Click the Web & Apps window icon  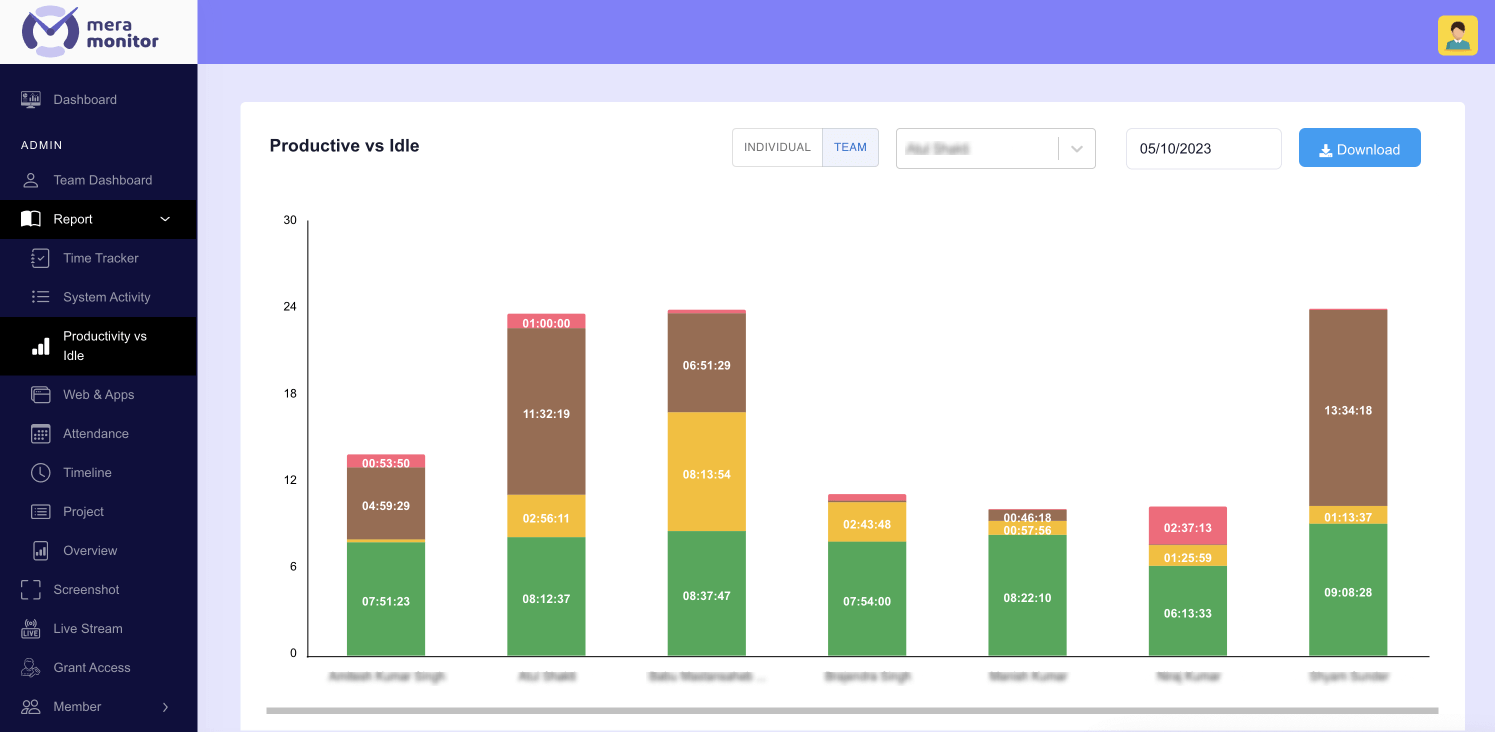[x=40, y=394]
